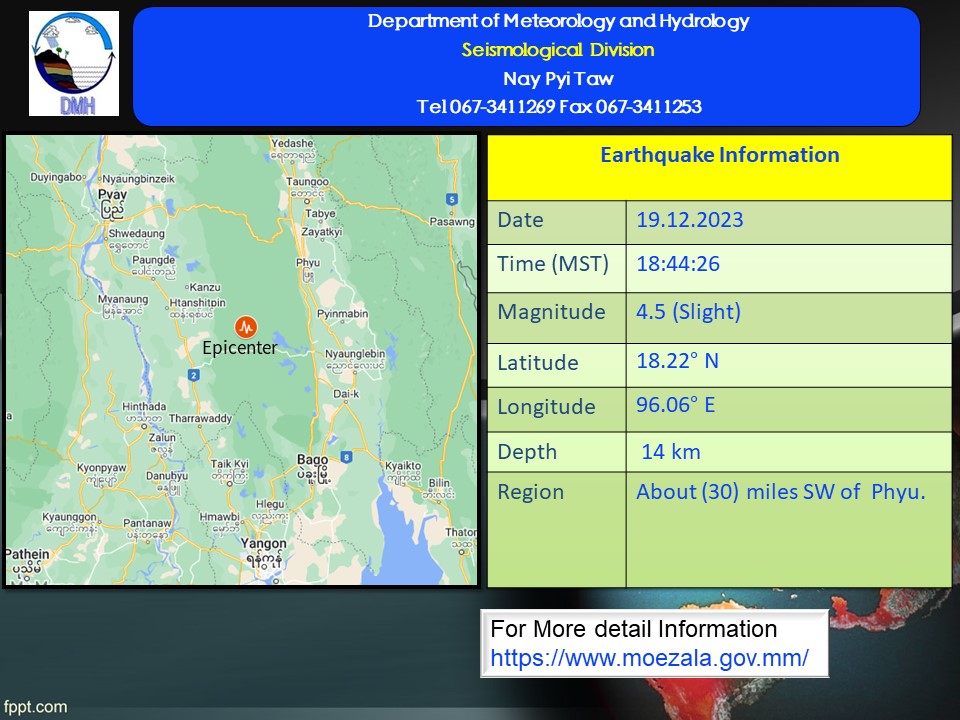Select the longitude value 96.06° E
Viewport: 960px width, 720px height.
click(675, 405)
